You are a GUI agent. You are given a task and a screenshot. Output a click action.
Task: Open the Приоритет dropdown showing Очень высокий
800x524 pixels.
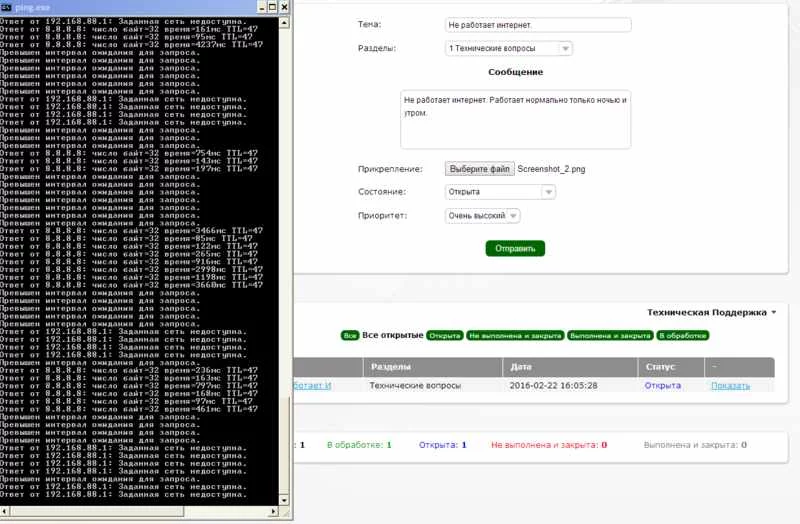(x=483, y=216)
